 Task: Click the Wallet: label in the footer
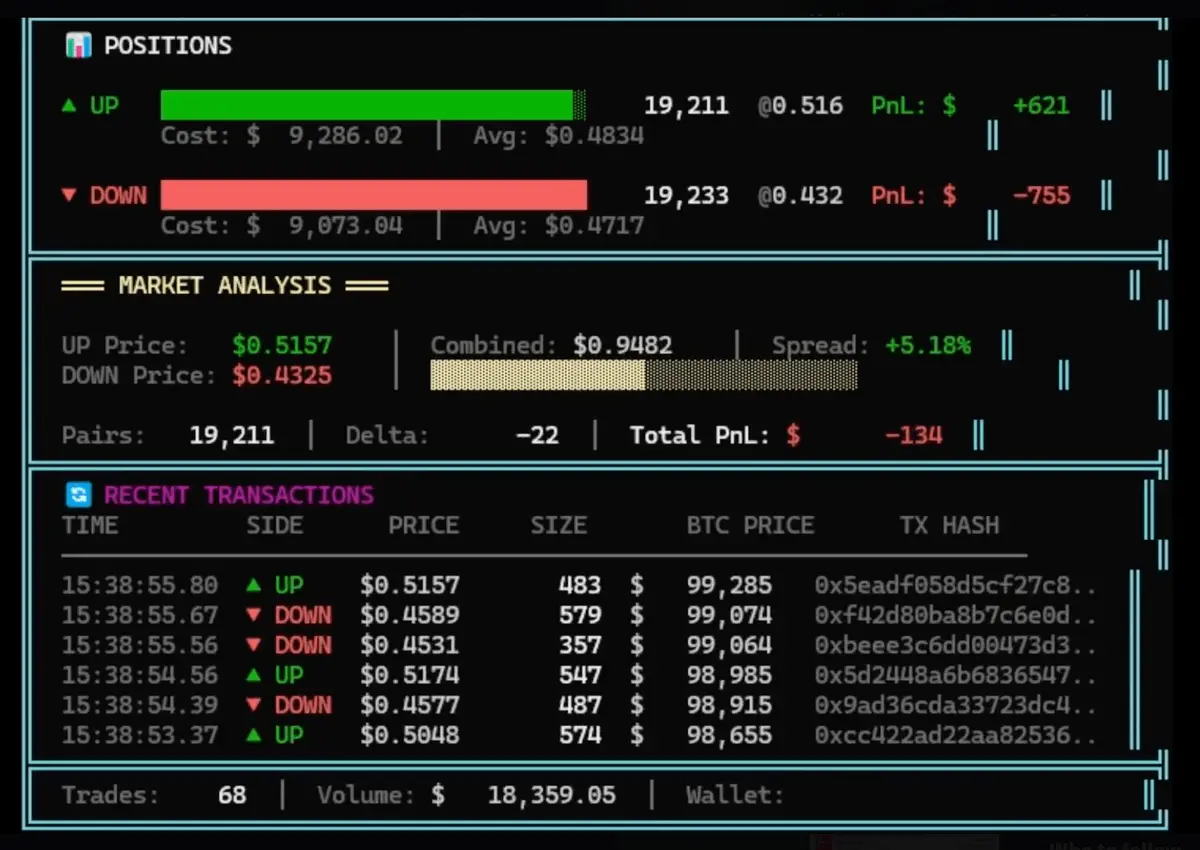coord(735,795)
